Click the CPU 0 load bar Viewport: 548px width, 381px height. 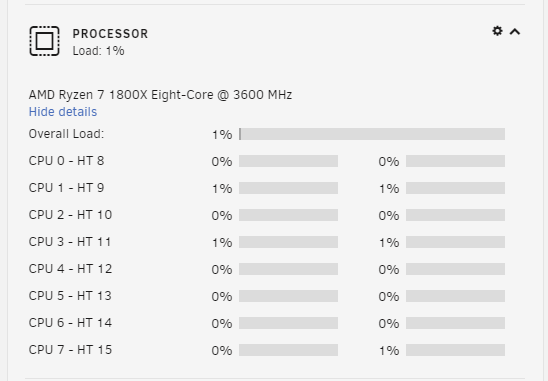[x=288, y=161]
